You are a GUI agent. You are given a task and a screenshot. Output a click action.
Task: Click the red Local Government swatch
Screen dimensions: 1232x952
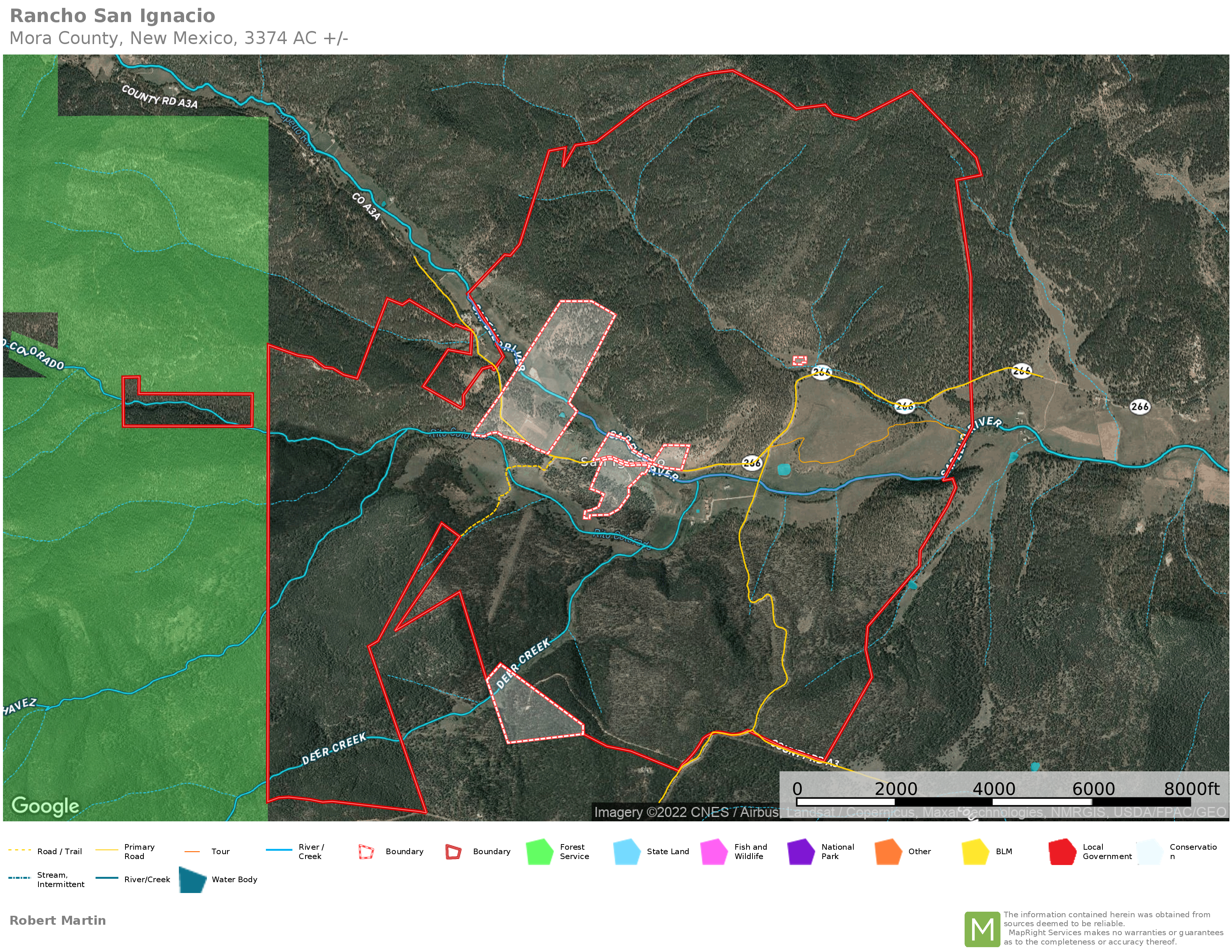[1062, 852]
